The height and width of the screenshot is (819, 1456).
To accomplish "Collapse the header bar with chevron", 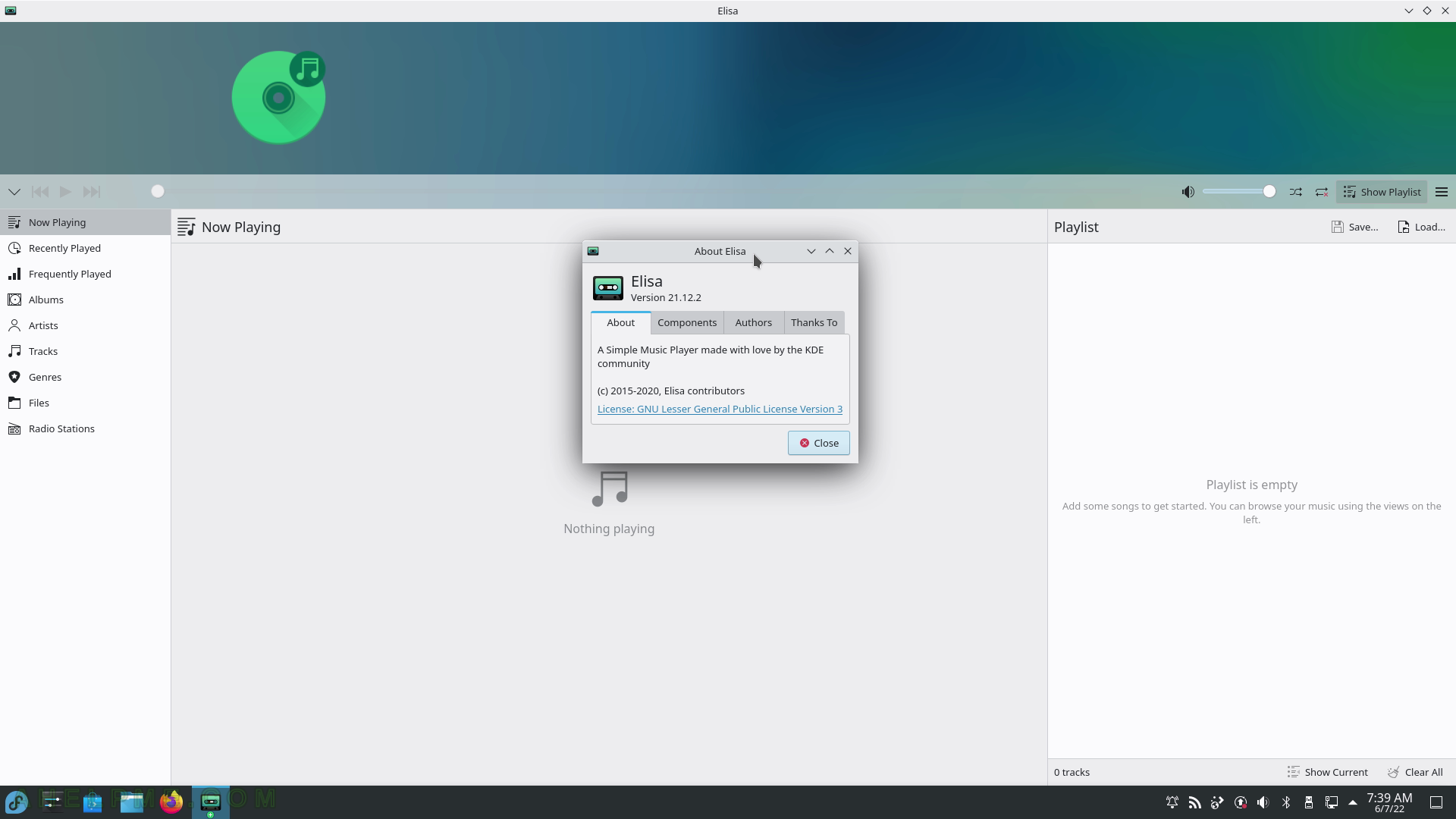I will click(14, 192).
